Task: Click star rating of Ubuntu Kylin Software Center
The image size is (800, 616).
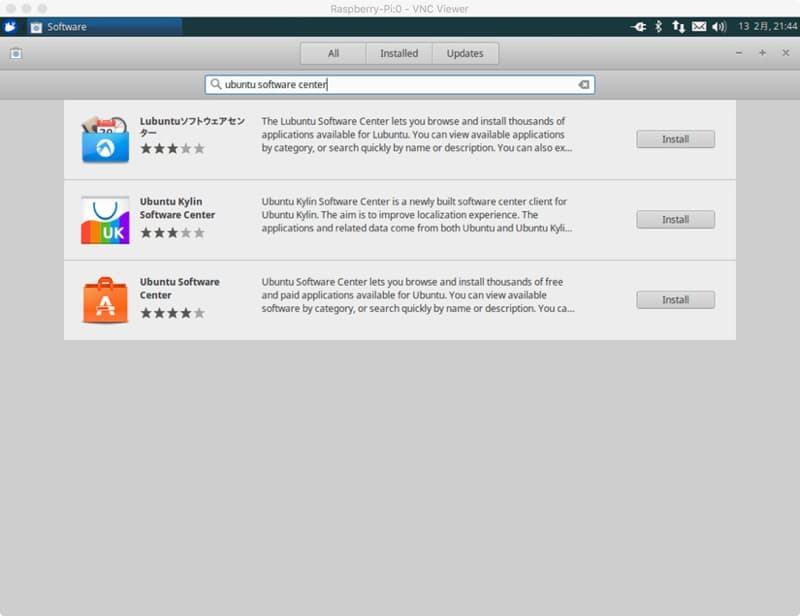Action: (x=172, y=233)
